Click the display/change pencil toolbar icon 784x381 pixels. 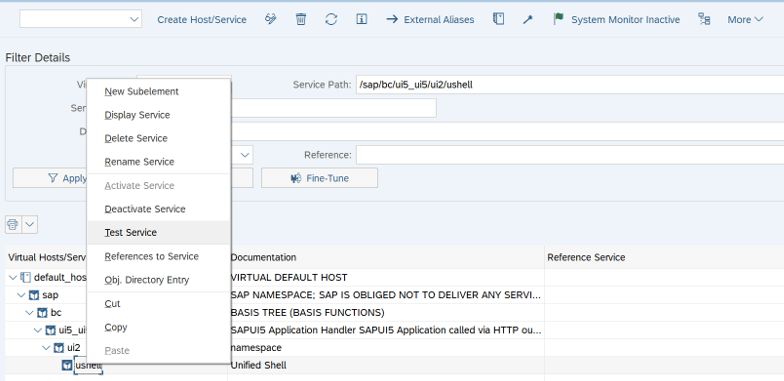[x=270, y=20]
